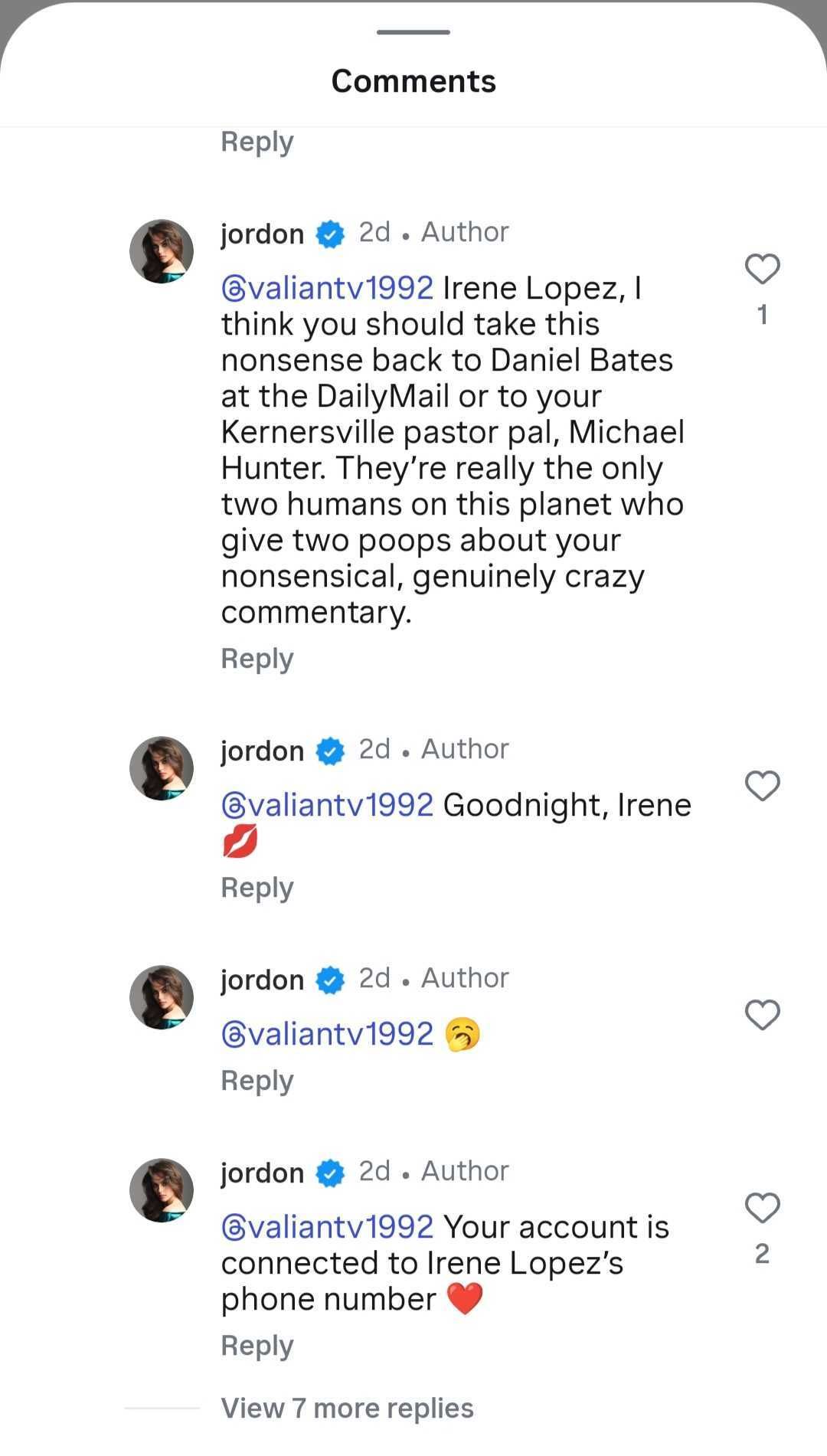Reply to the phone number comment
The height and width of the screenshot is (1456, 827).
coord(257,1346)
